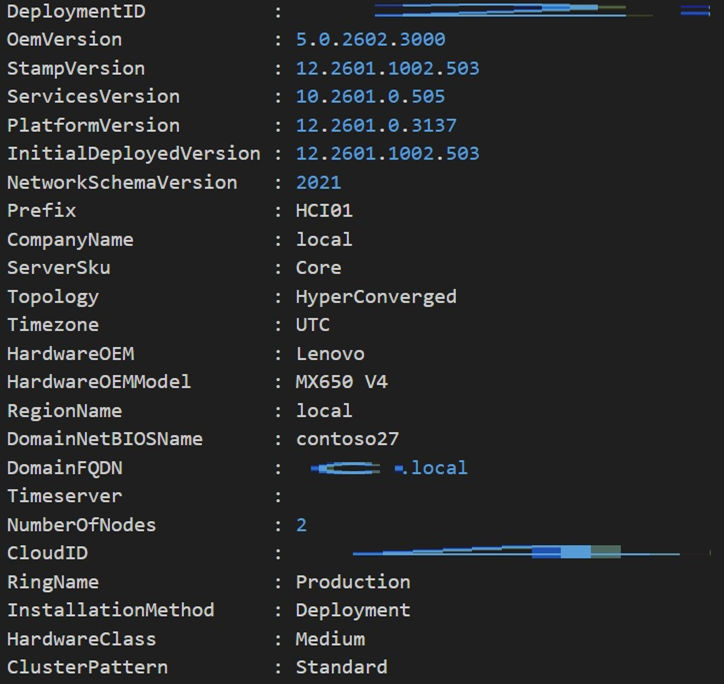The width and height of the screenshot is (724, 684).
Task: Click the StampVersion value in blue
Action: [387, 69]
